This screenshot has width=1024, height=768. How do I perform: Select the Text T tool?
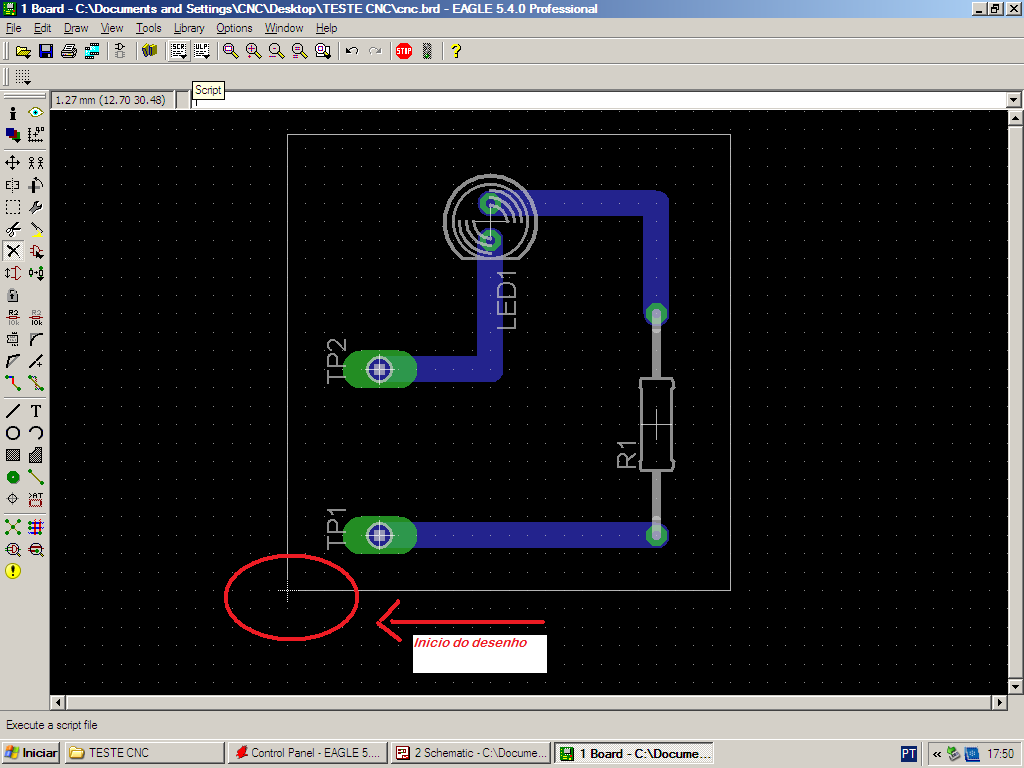point(36,411)
